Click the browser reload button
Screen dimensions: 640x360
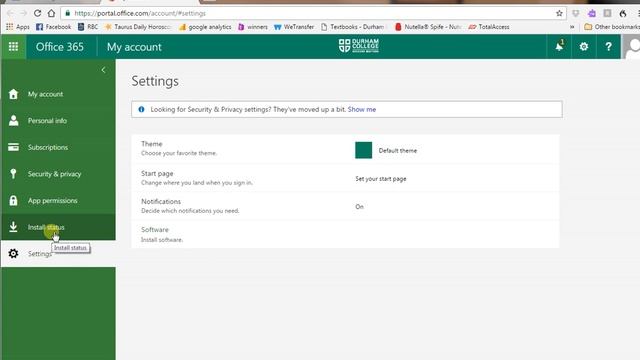tap(37, 13)
